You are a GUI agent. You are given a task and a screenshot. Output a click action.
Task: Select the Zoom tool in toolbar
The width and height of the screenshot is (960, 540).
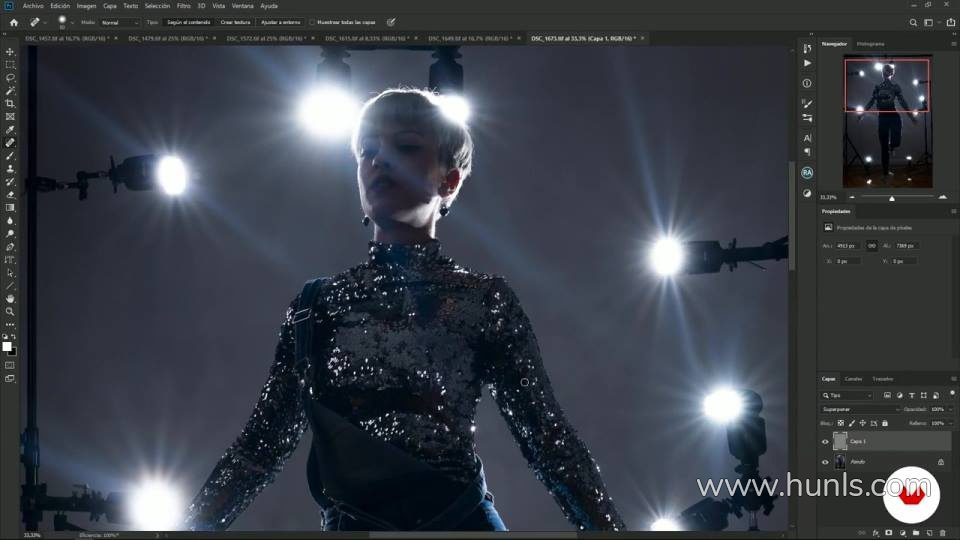(x=10, y=311)
